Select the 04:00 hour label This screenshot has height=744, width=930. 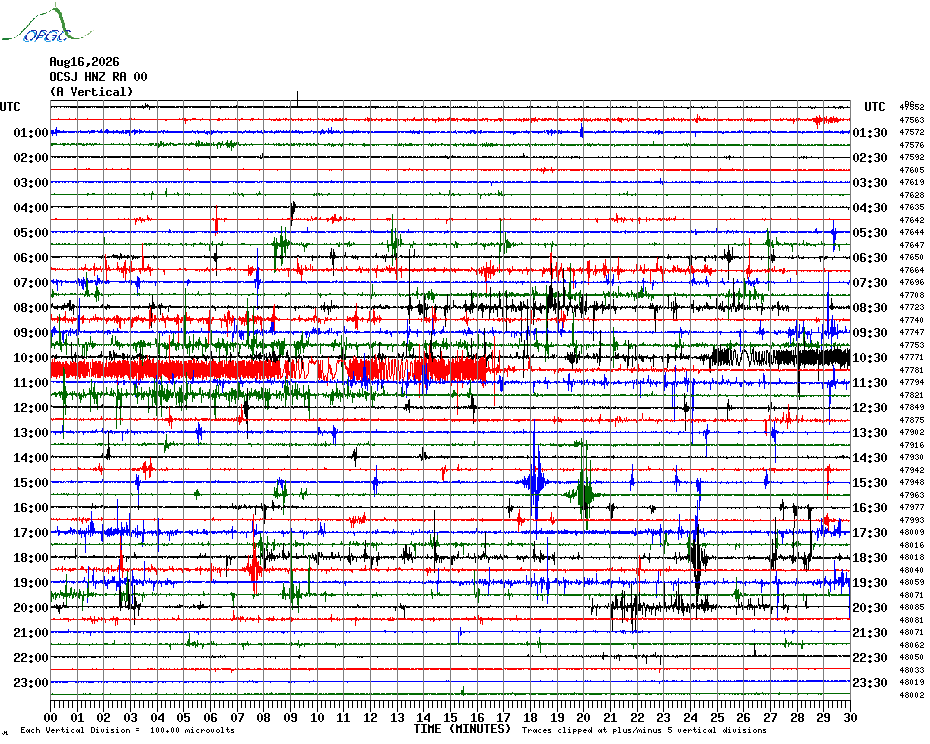[x=31, y=208]
